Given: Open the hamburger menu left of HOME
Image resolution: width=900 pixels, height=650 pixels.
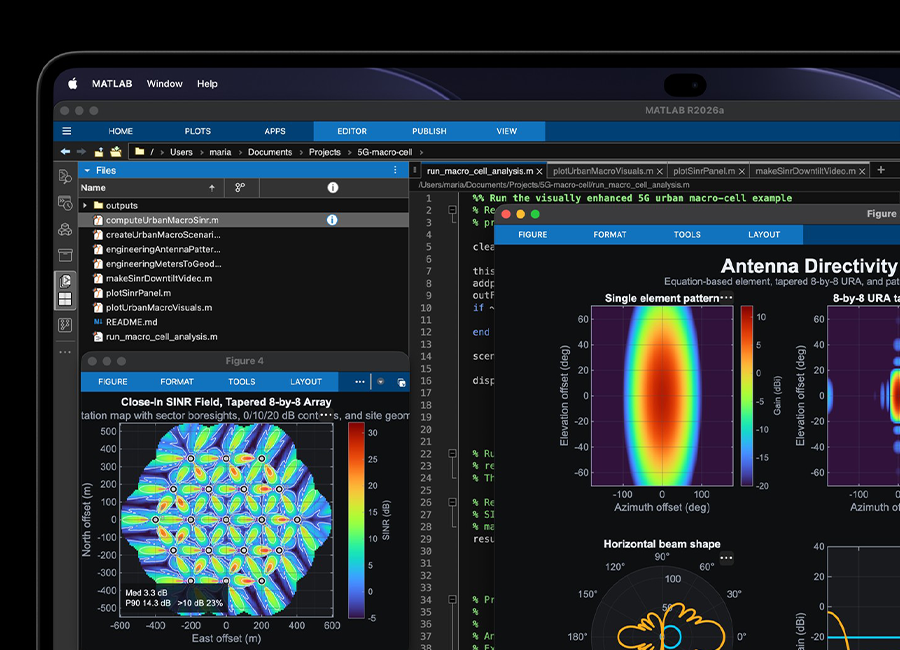Looking at the screenshot, I should point(67,131).
